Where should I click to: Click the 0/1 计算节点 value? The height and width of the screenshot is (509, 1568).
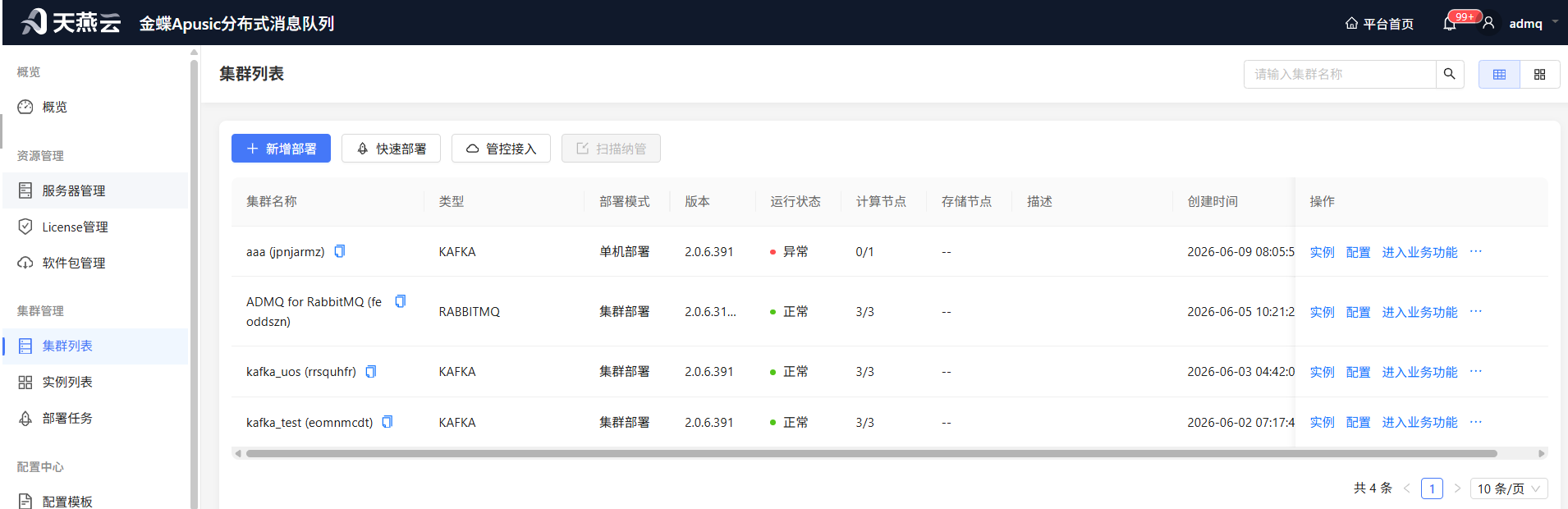[x=864, y=252]
